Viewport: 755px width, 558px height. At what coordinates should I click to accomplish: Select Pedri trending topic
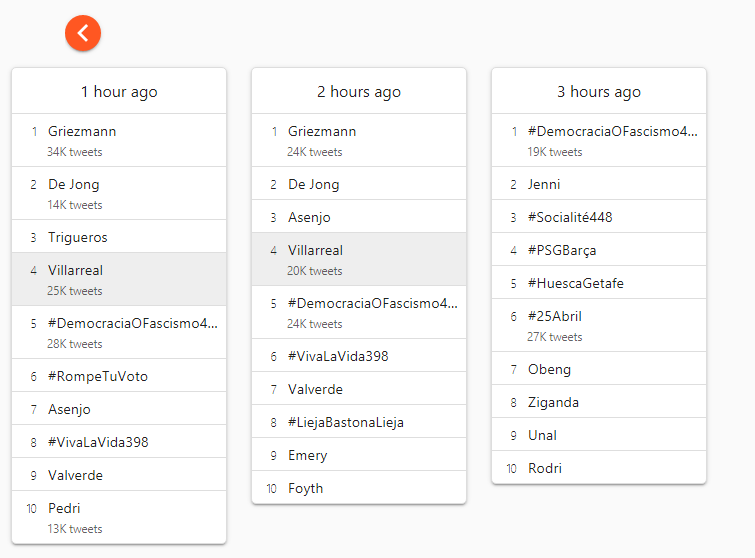click(x=64, y=508)
